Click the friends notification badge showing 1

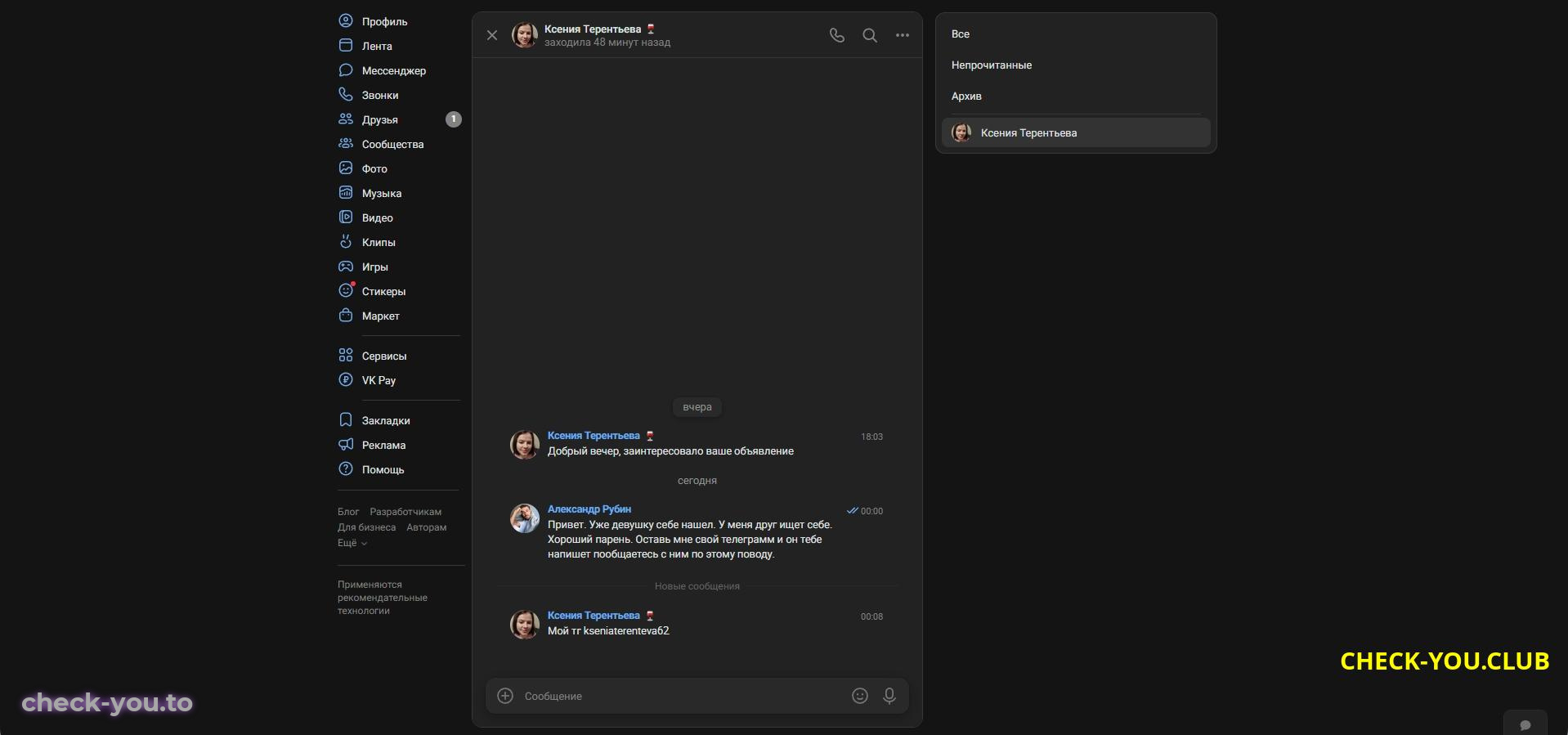pyautogui.click(x=454, y=119)
